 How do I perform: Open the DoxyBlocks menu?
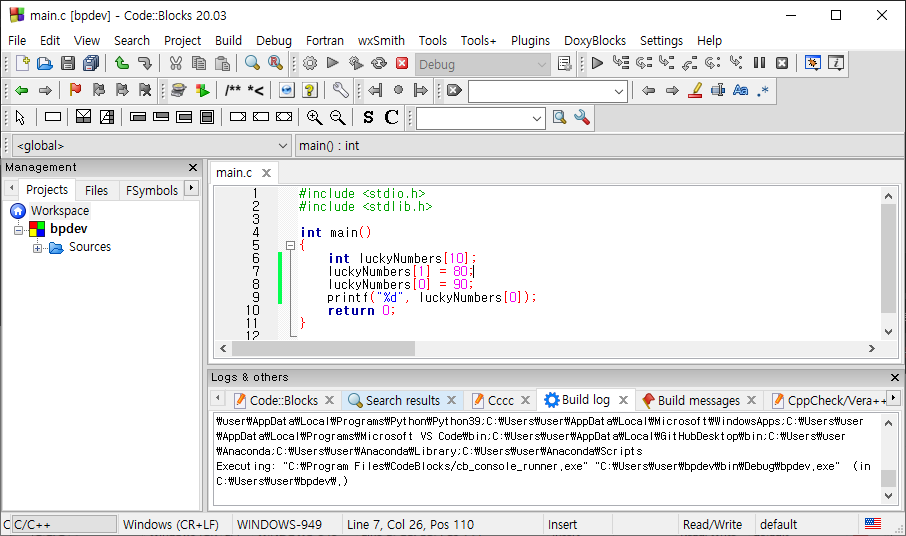pos(595,40)
